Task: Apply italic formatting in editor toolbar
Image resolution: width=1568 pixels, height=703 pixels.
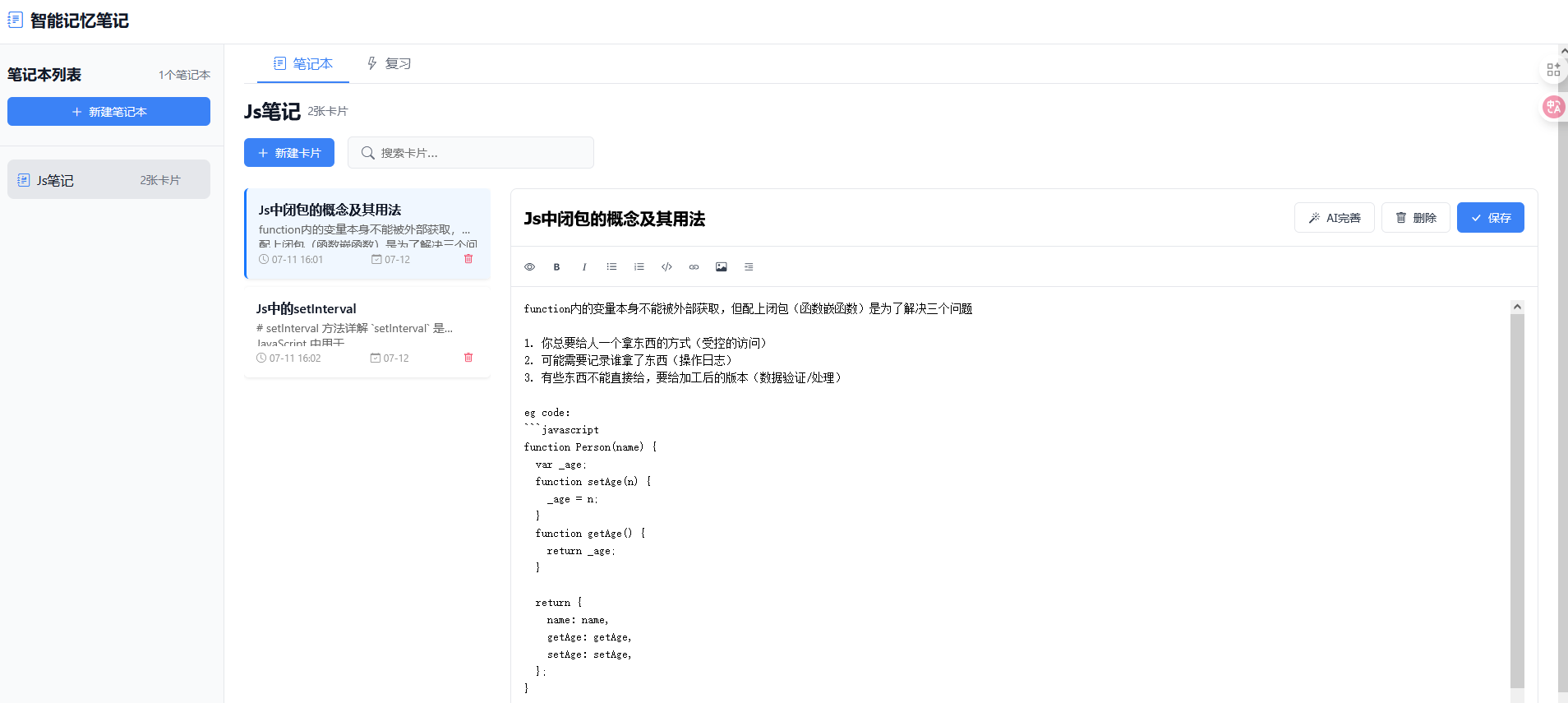Action: point(584,266)
